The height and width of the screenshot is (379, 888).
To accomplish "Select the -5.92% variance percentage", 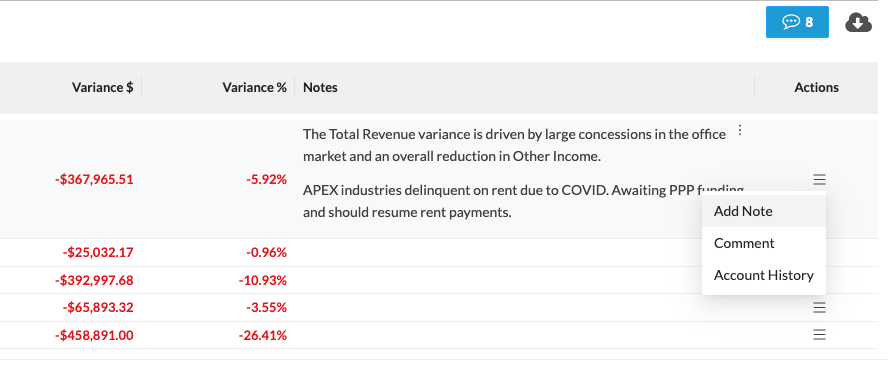I will (266, 180).
